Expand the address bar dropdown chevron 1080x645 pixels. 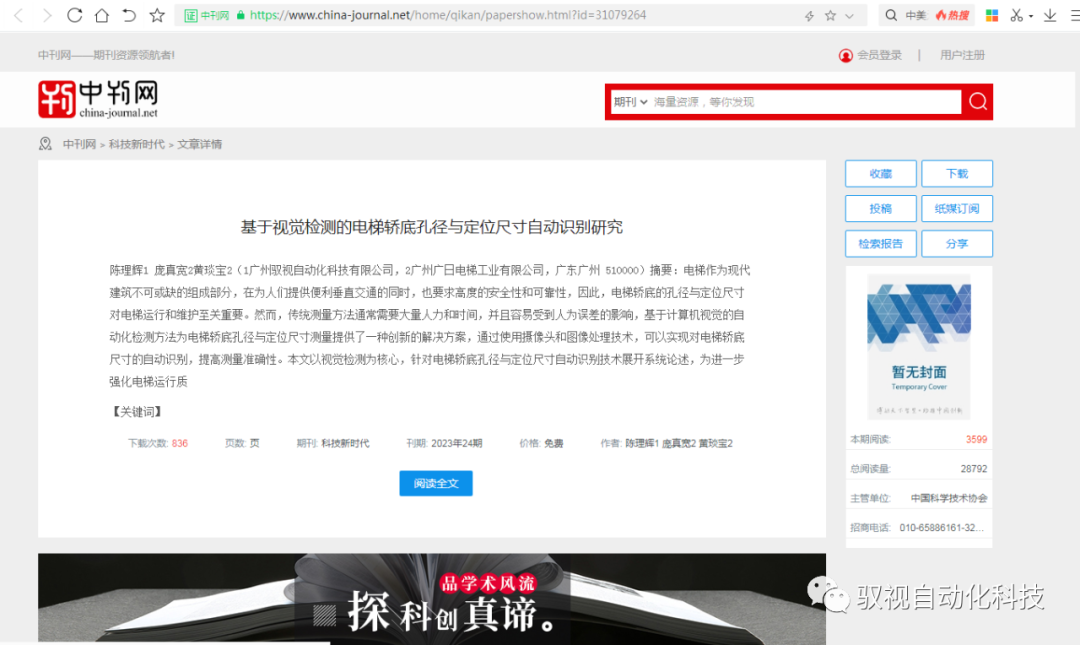click(x=850, y=16)
